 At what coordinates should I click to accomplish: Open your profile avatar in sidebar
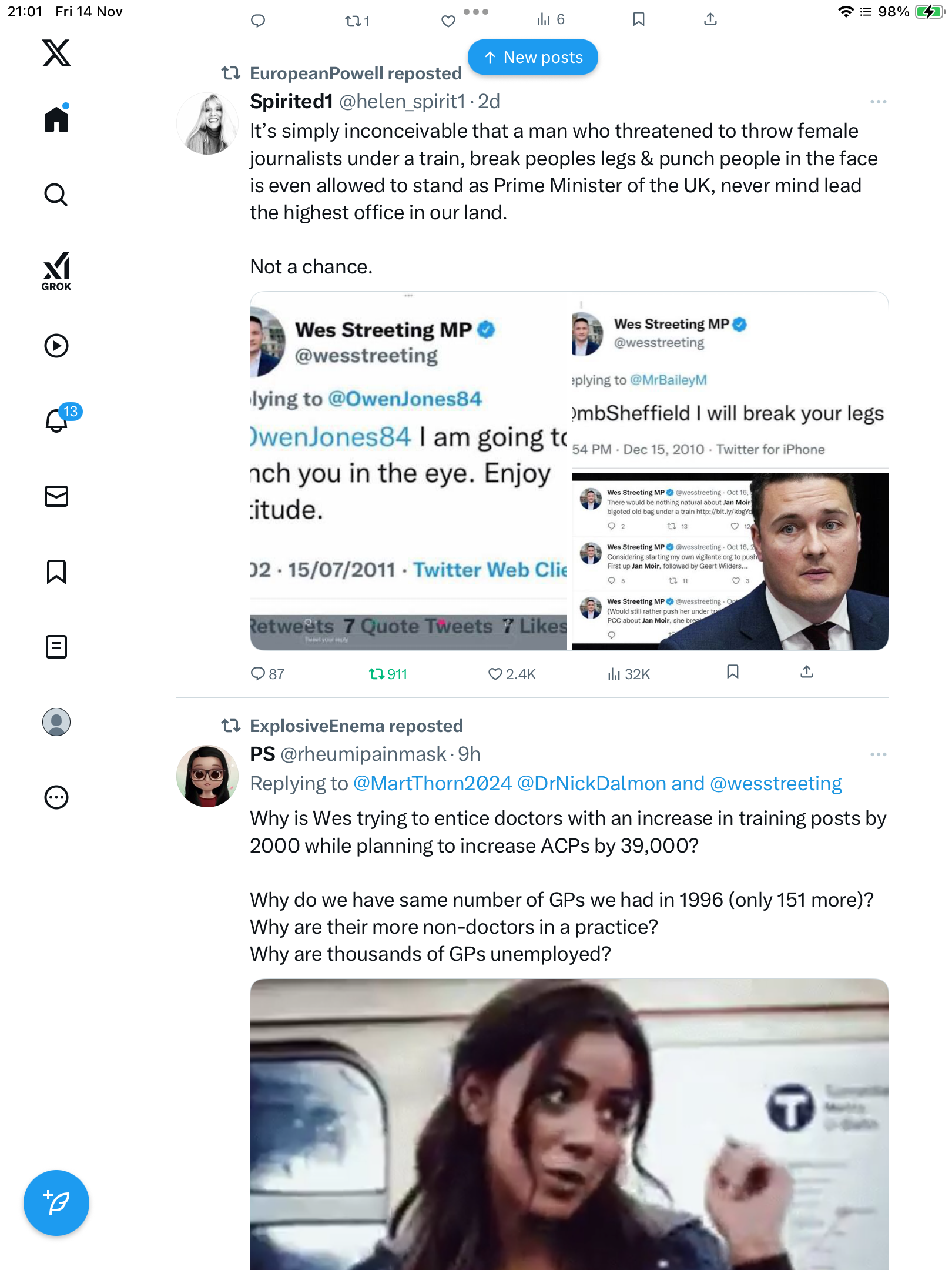pyautogui.click(x=56, y=722)
